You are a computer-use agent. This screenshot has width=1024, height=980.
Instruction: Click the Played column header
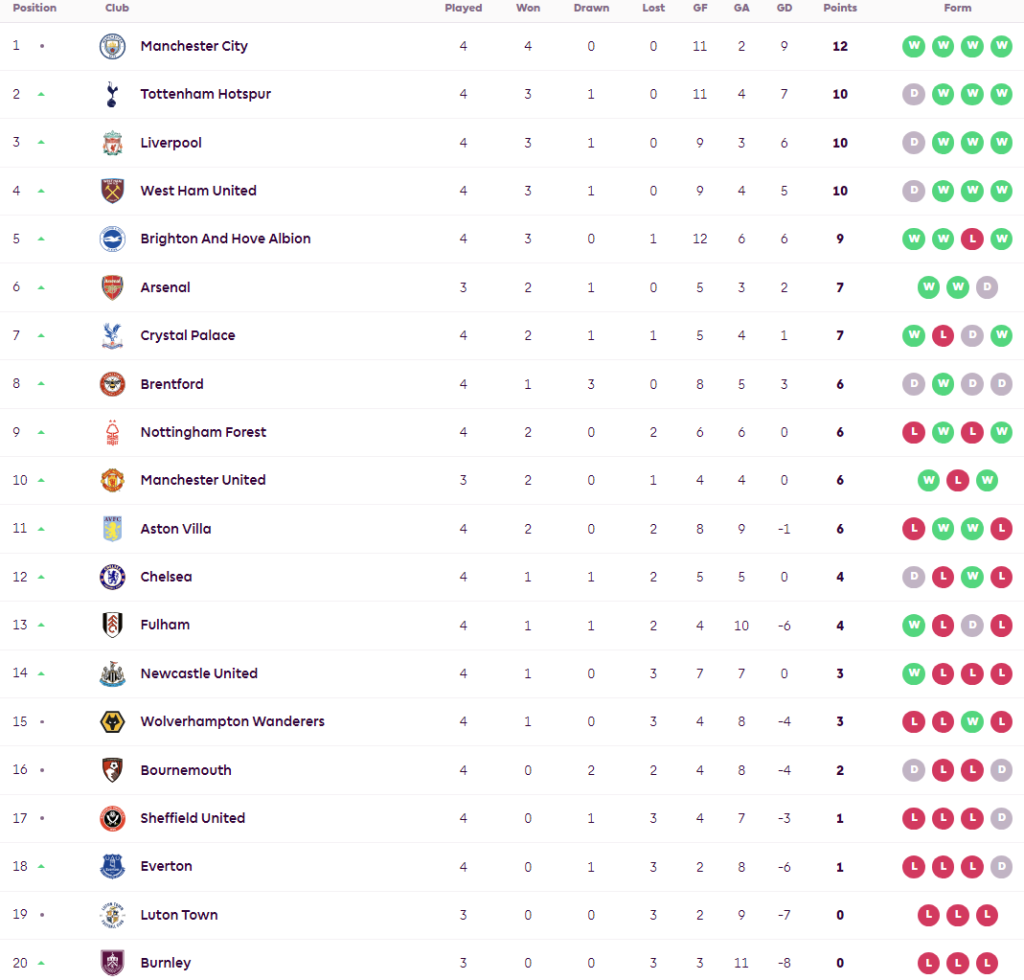click(x=463, y=8)
